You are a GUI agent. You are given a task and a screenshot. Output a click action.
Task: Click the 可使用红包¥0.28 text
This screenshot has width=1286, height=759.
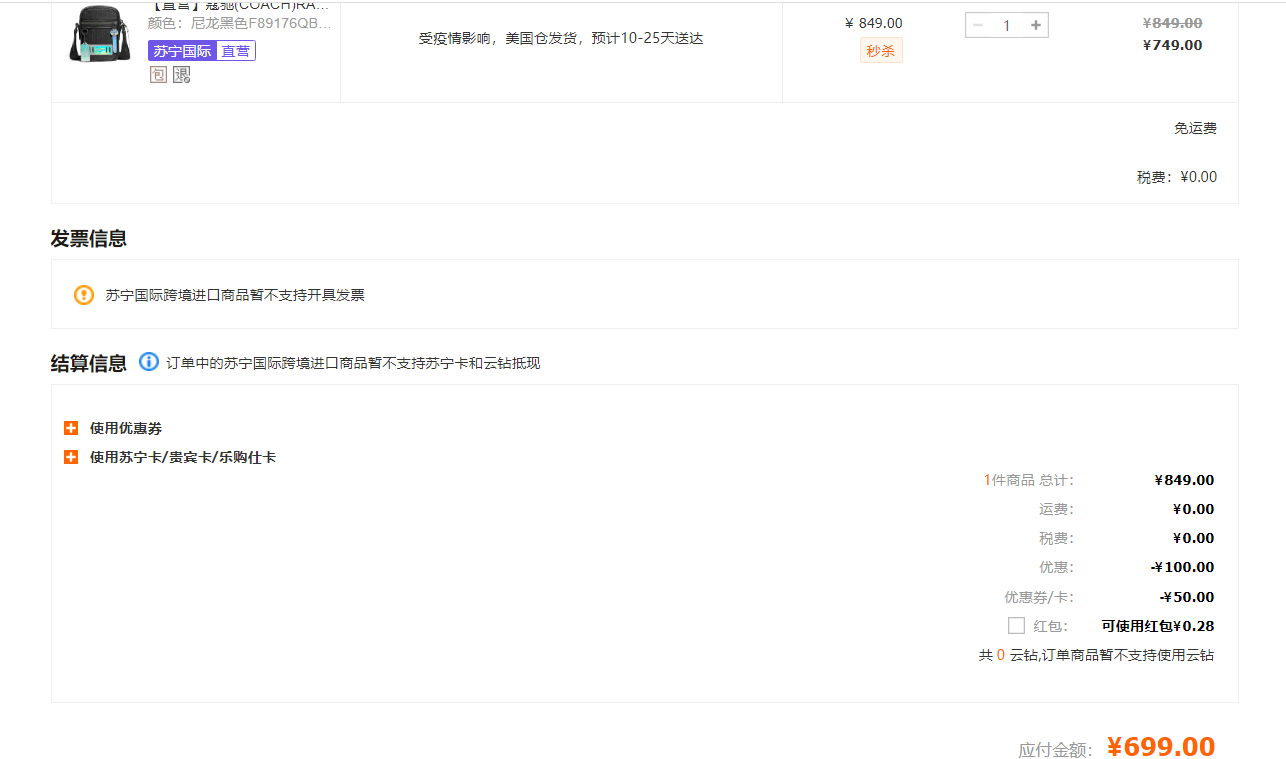[x=1158, y=626]
